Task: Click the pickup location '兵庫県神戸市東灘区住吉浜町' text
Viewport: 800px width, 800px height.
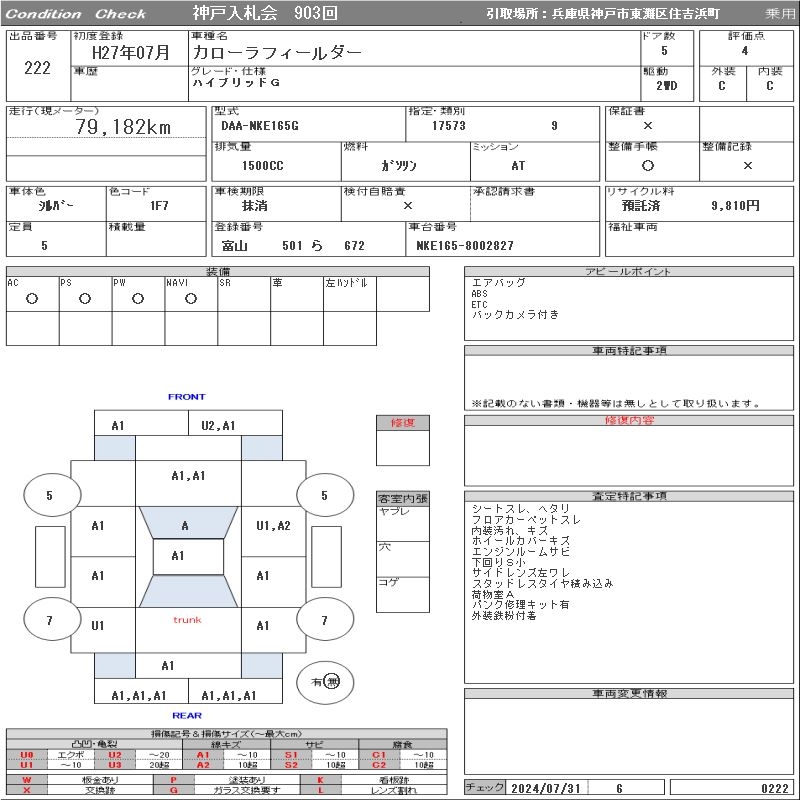Action: [636, 14]
